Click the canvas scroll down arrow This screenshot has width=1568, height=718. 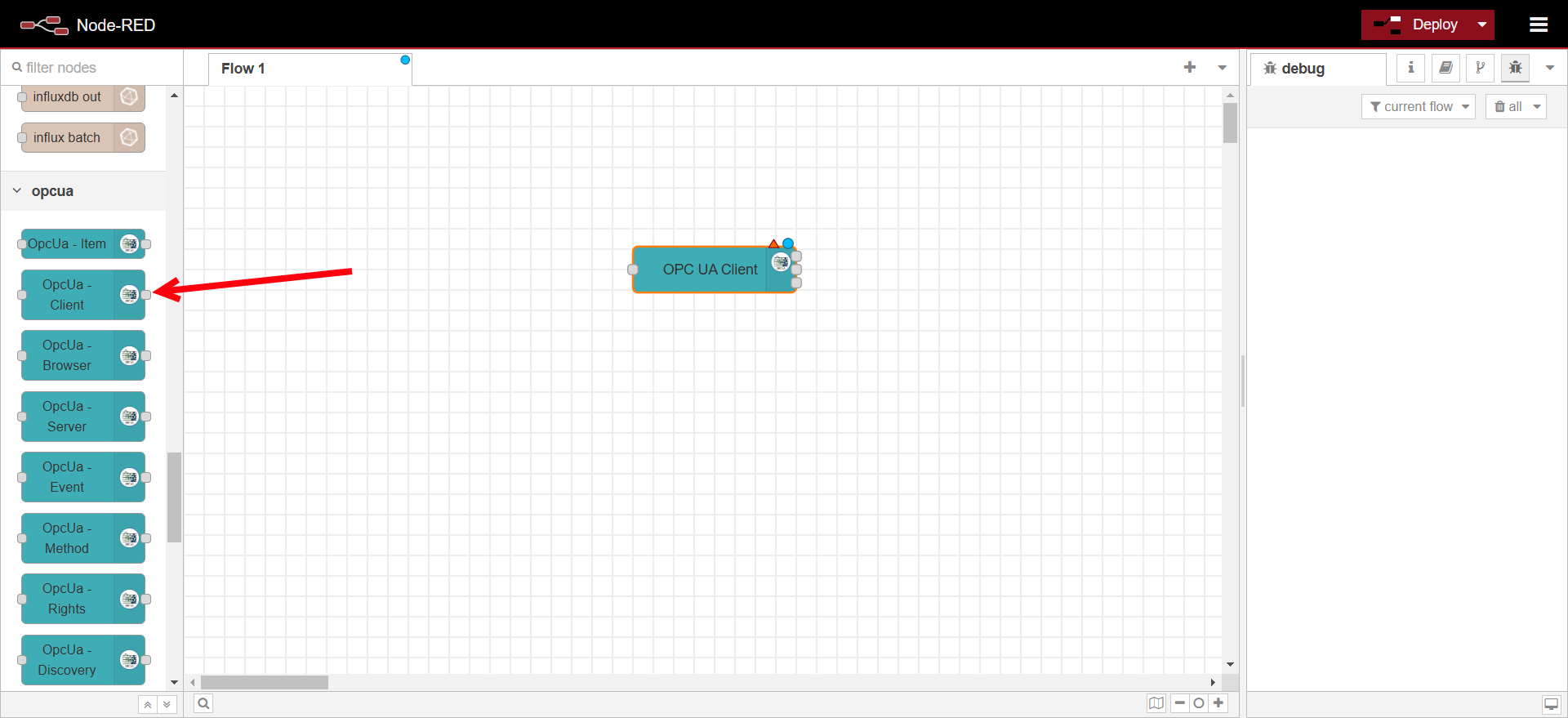pyautogui.click(x=1230, y=665)
